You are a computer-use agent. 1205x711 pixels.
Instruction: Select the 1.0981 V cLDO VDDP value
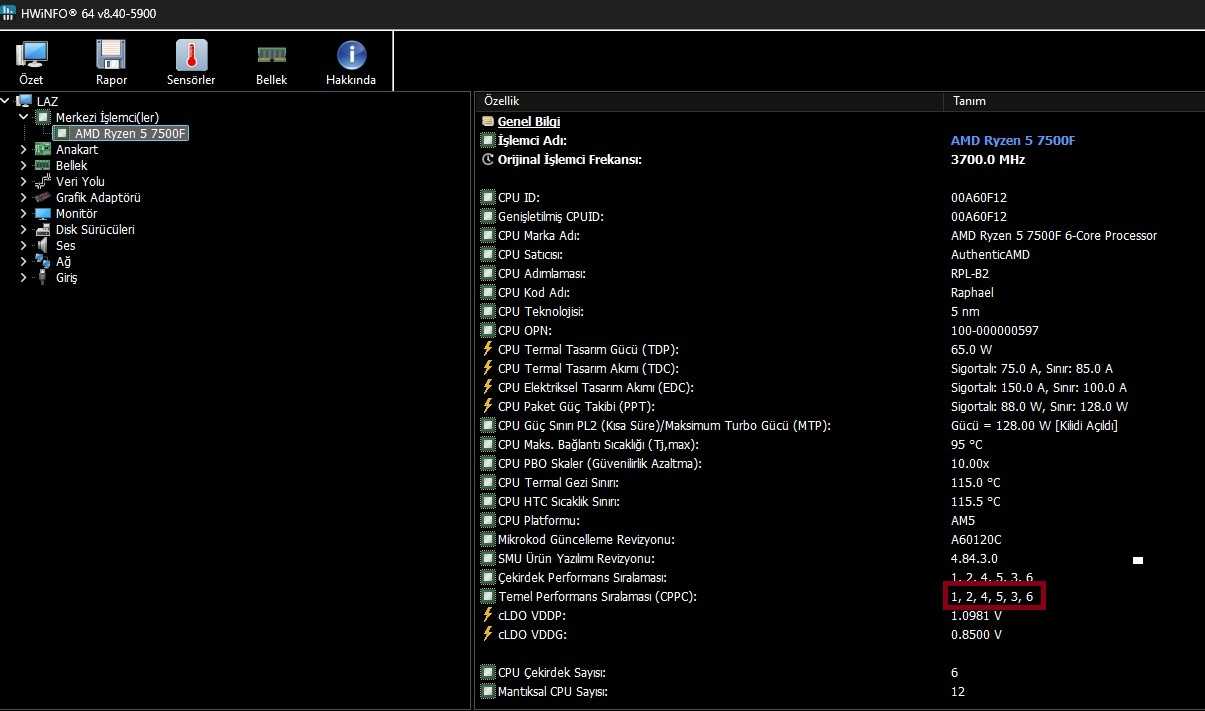point(976,616)
